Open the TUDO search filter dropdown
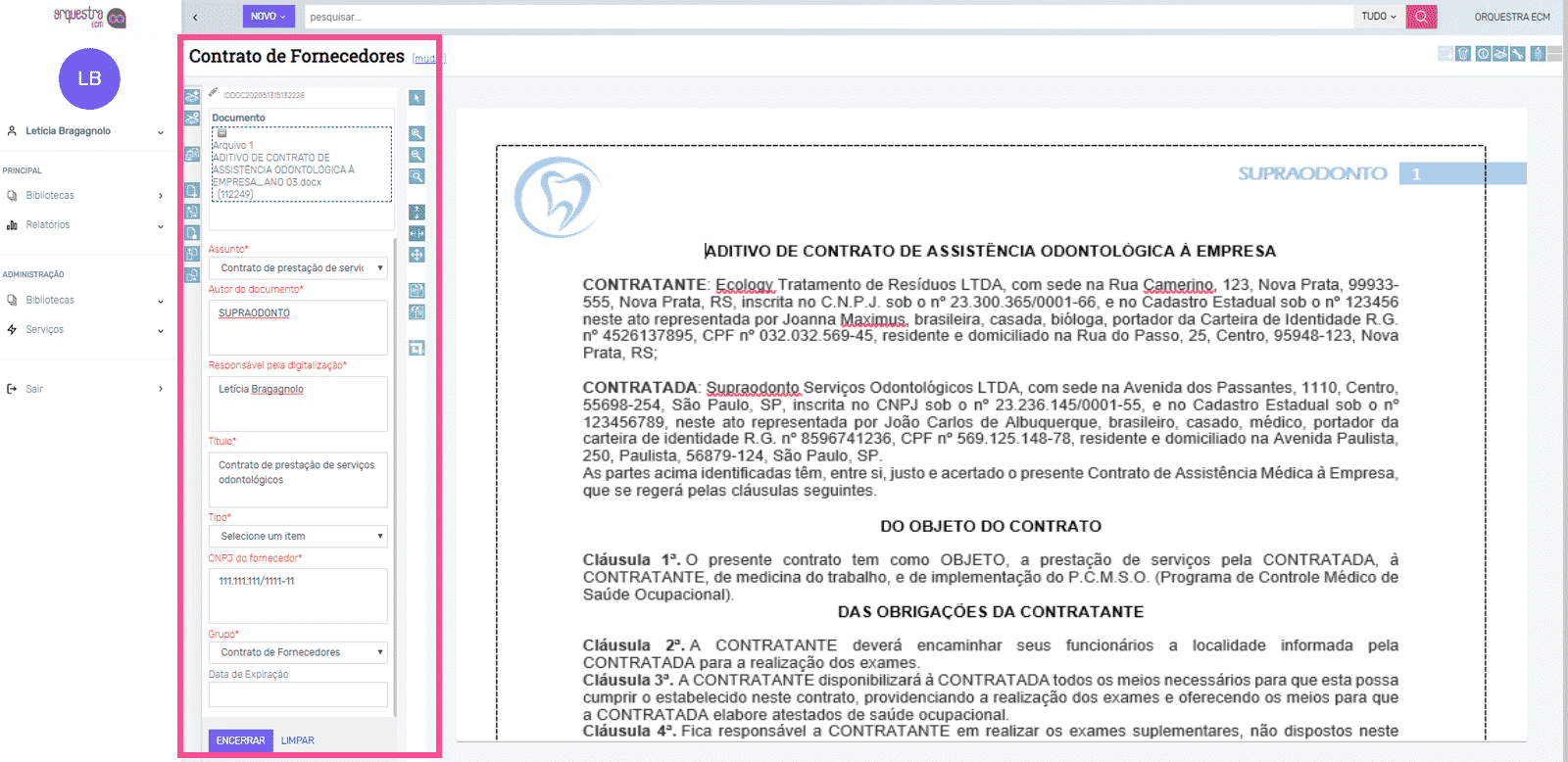The image size is (1568, 762). pyautogui.click(x=1379, y=17)
